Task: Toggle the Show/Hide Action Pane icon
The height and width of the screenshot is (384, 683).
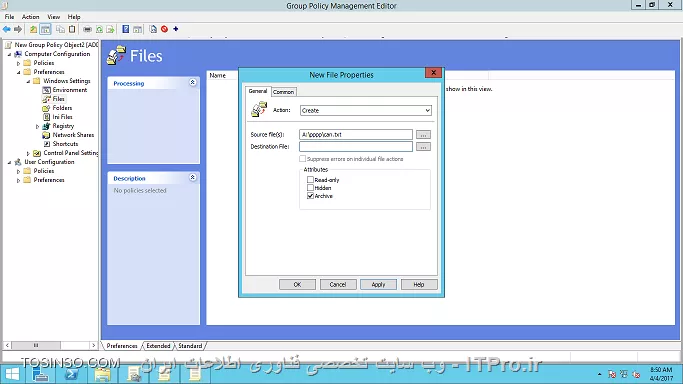Action: (137, 29)
